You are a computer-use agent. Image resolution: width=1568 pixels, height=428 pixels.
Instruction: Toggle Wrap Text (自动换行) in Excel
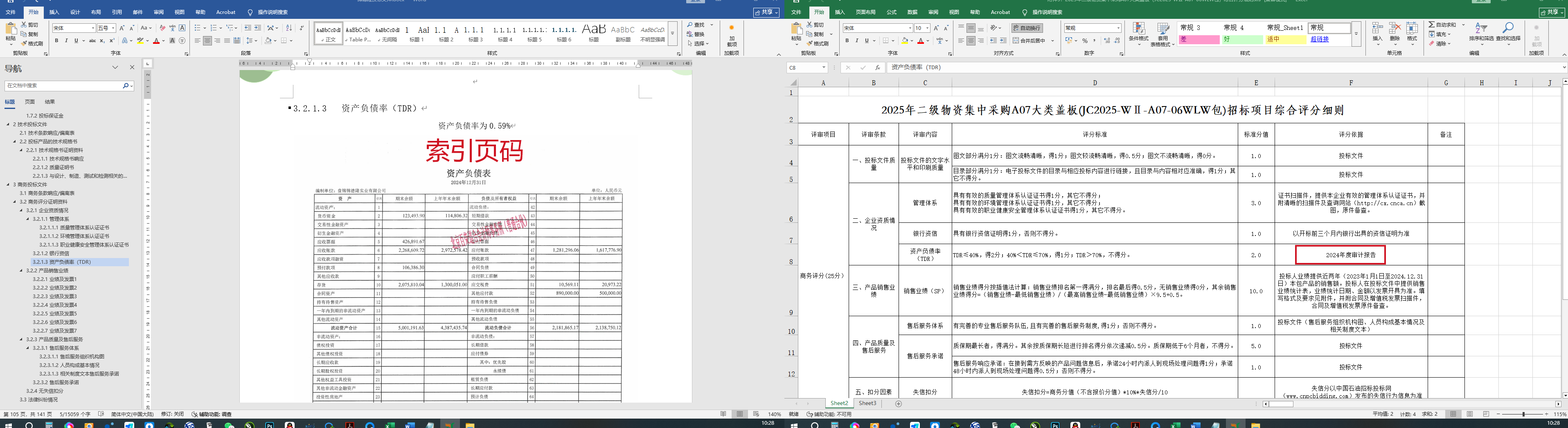point(1027,28)
